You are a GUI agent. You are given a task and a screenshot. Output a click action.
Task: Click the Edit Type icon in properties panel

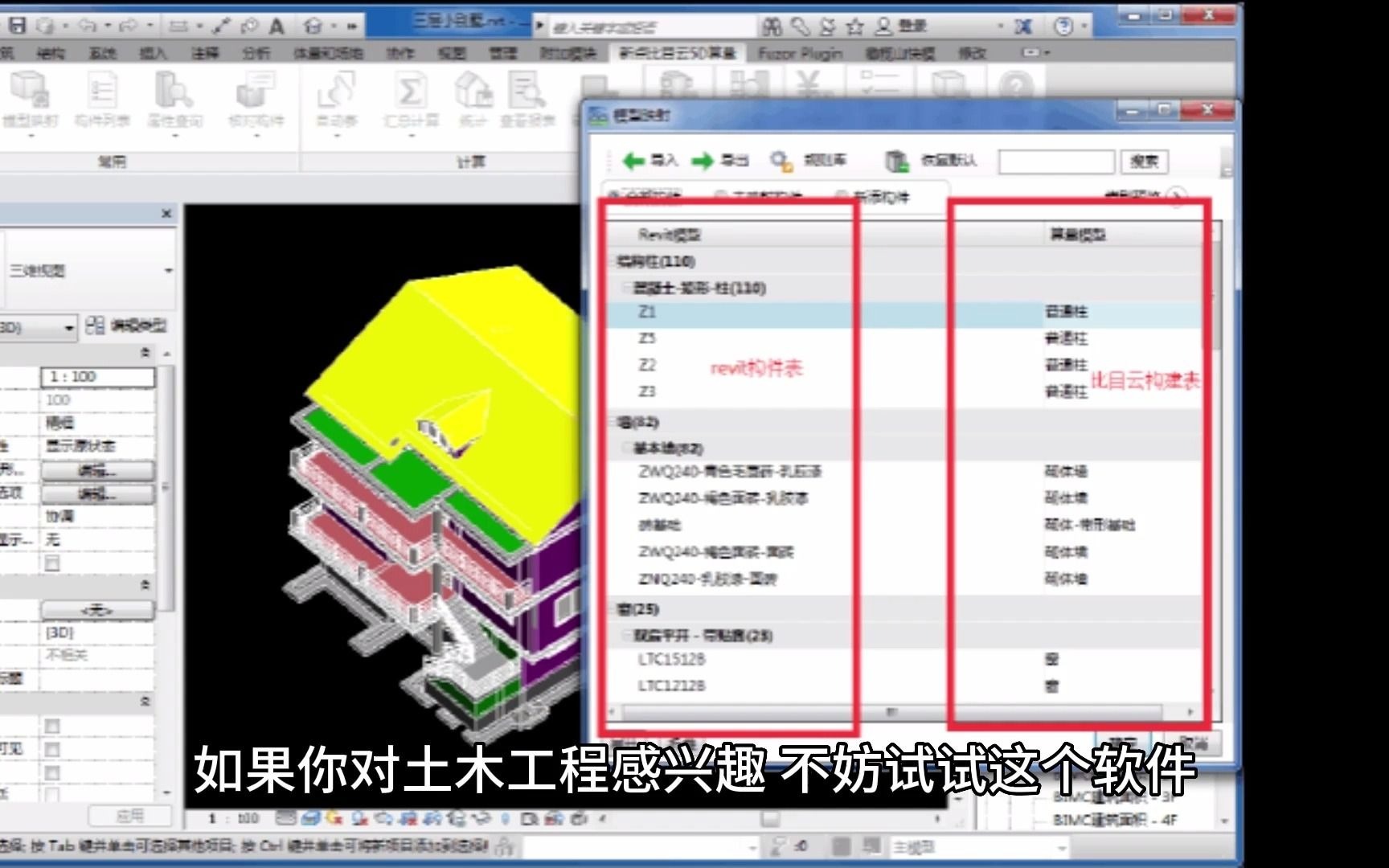(95, 325)
